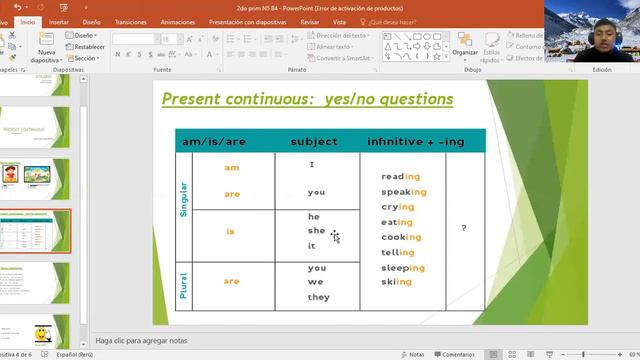Click the Cut scissors icon

click(x=12, y=36)
